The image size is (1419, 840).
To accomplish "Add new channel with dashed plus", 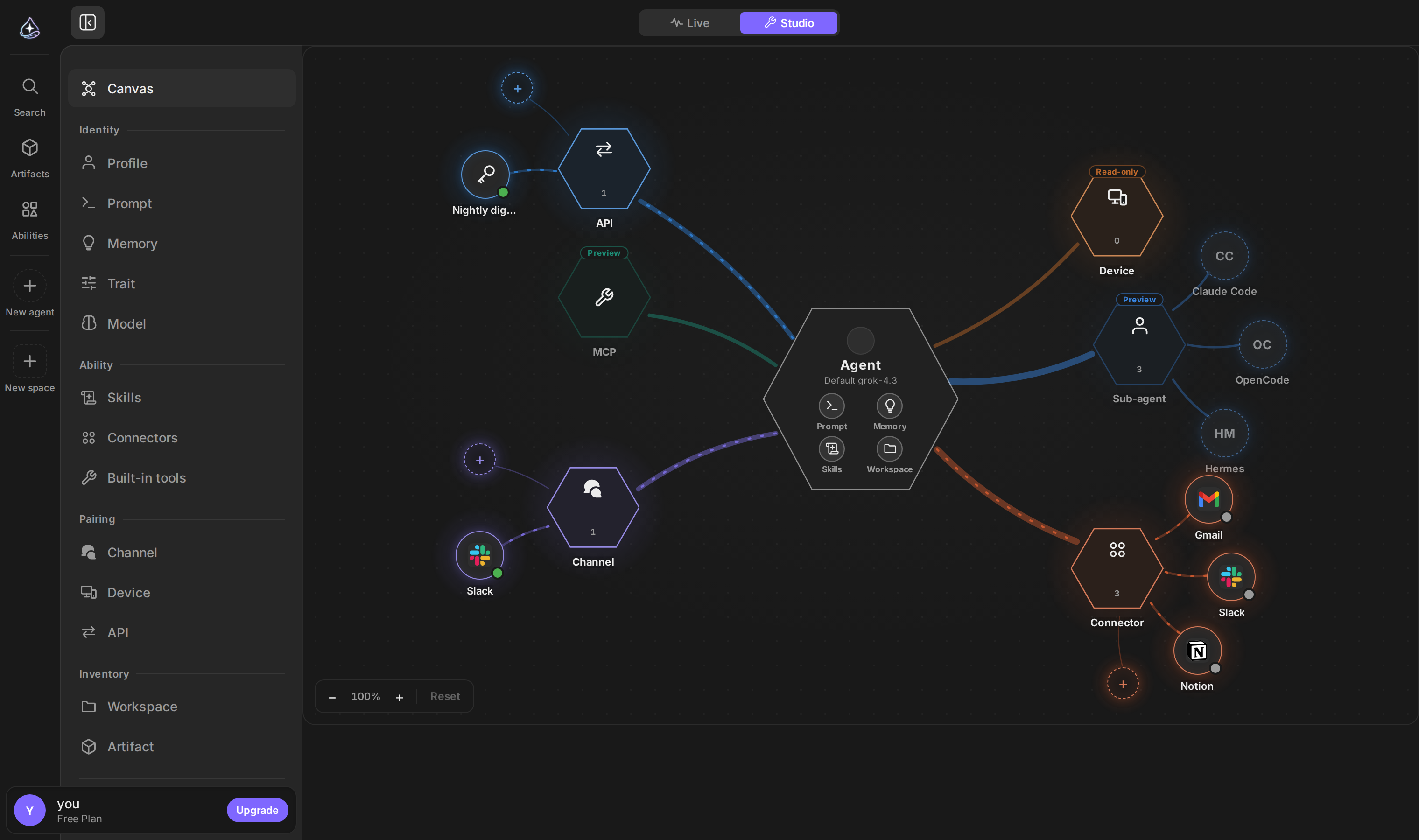I will [x=479, y=460].
